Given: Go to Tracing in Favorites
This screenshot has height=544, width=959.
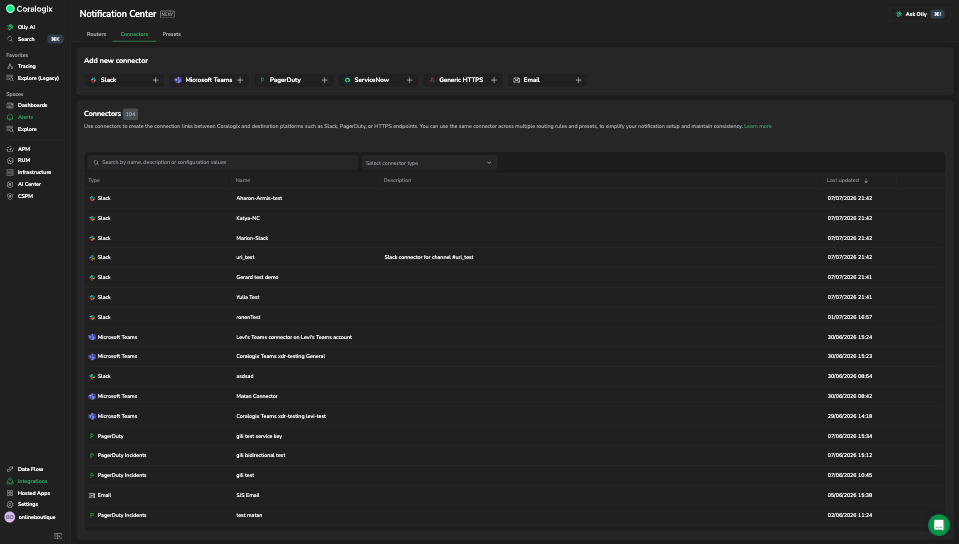Looking at the screenshot, I should [21, 66].
